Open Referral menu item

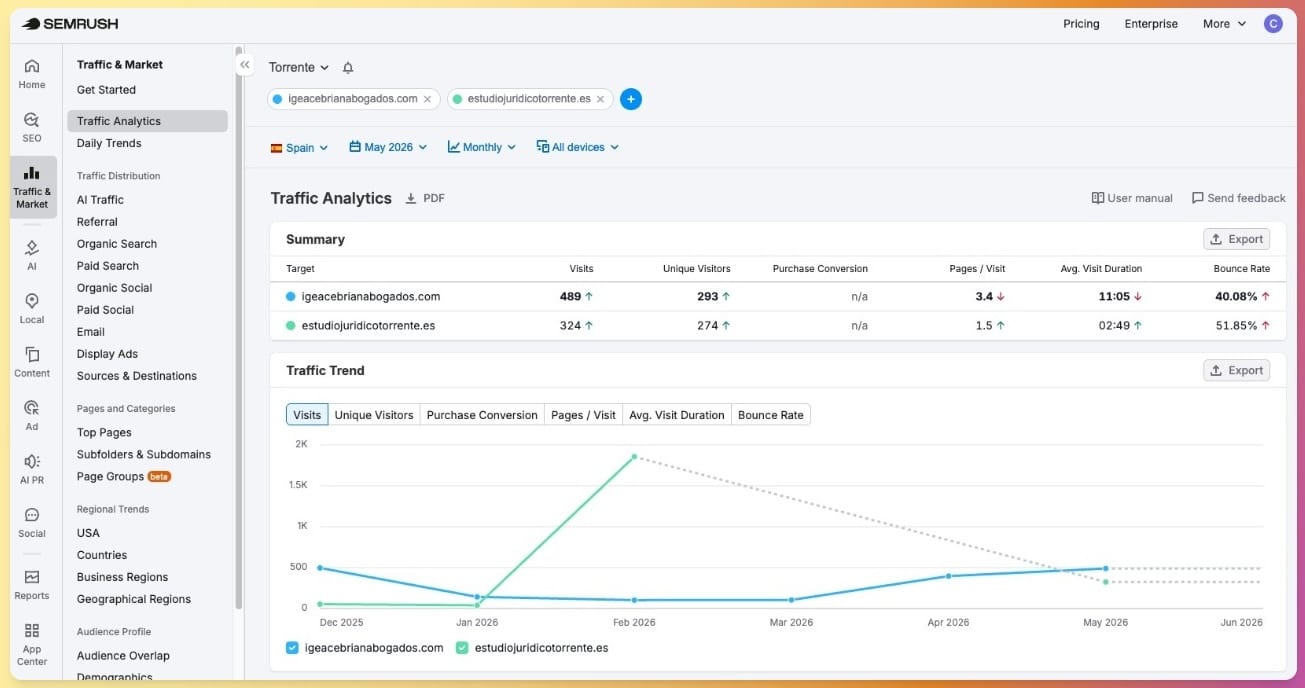(x=97, y=222)
